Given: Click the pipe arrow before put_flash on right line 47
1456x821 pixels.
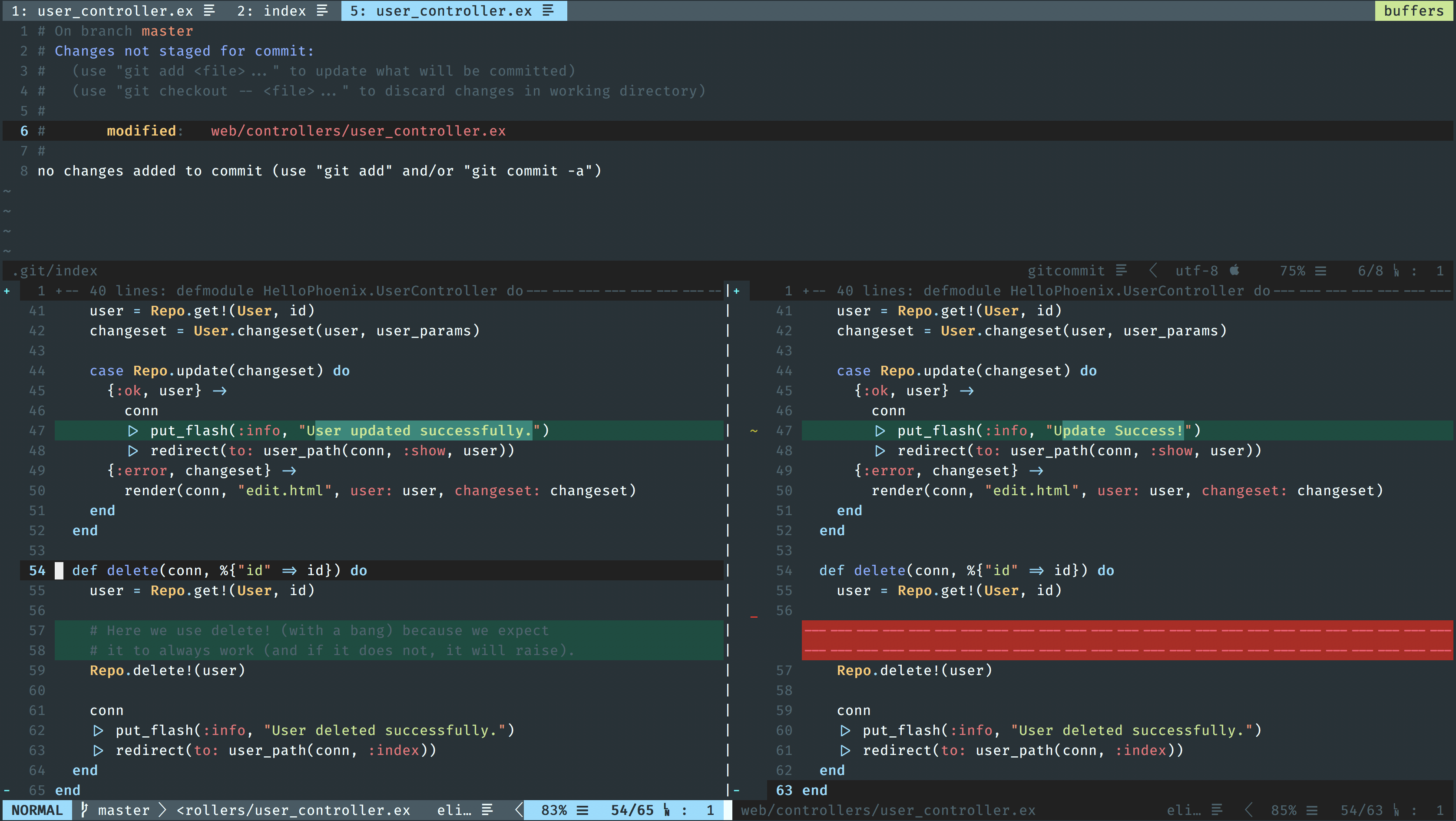Looking at the screenshot, I should [880, 431].
